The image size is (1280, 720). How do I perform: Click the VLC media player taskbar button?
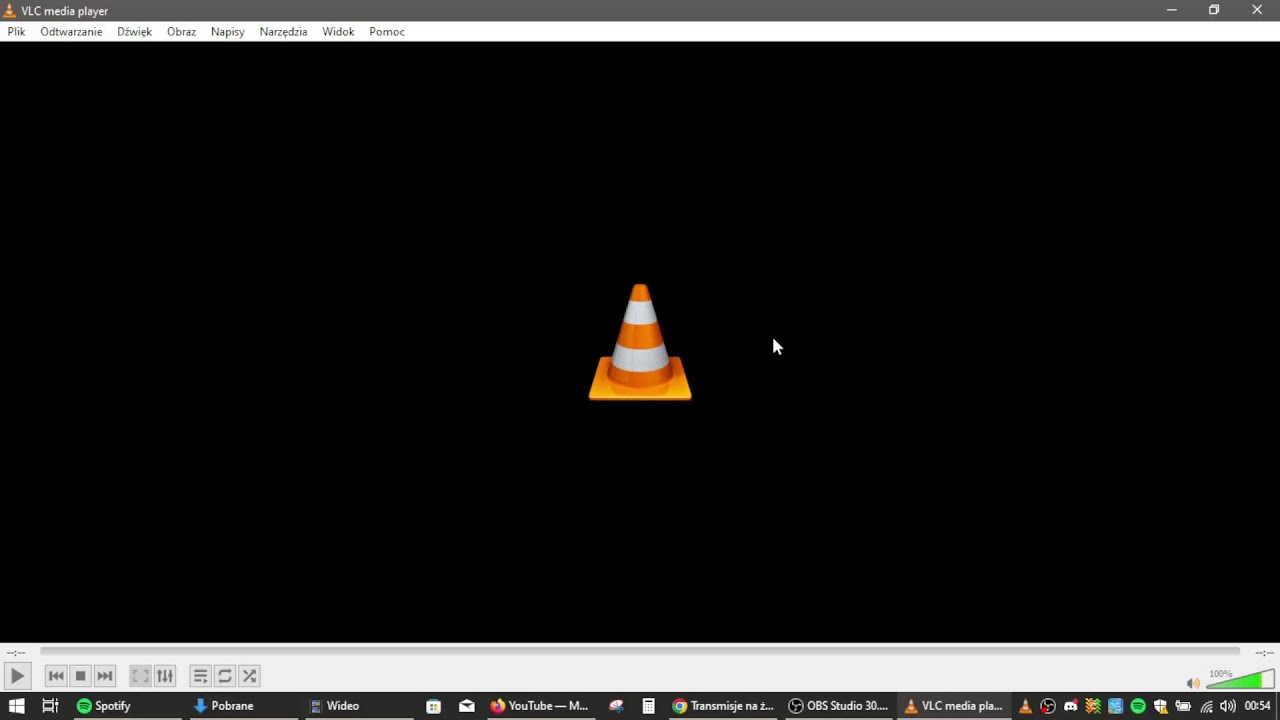point(953,706)
